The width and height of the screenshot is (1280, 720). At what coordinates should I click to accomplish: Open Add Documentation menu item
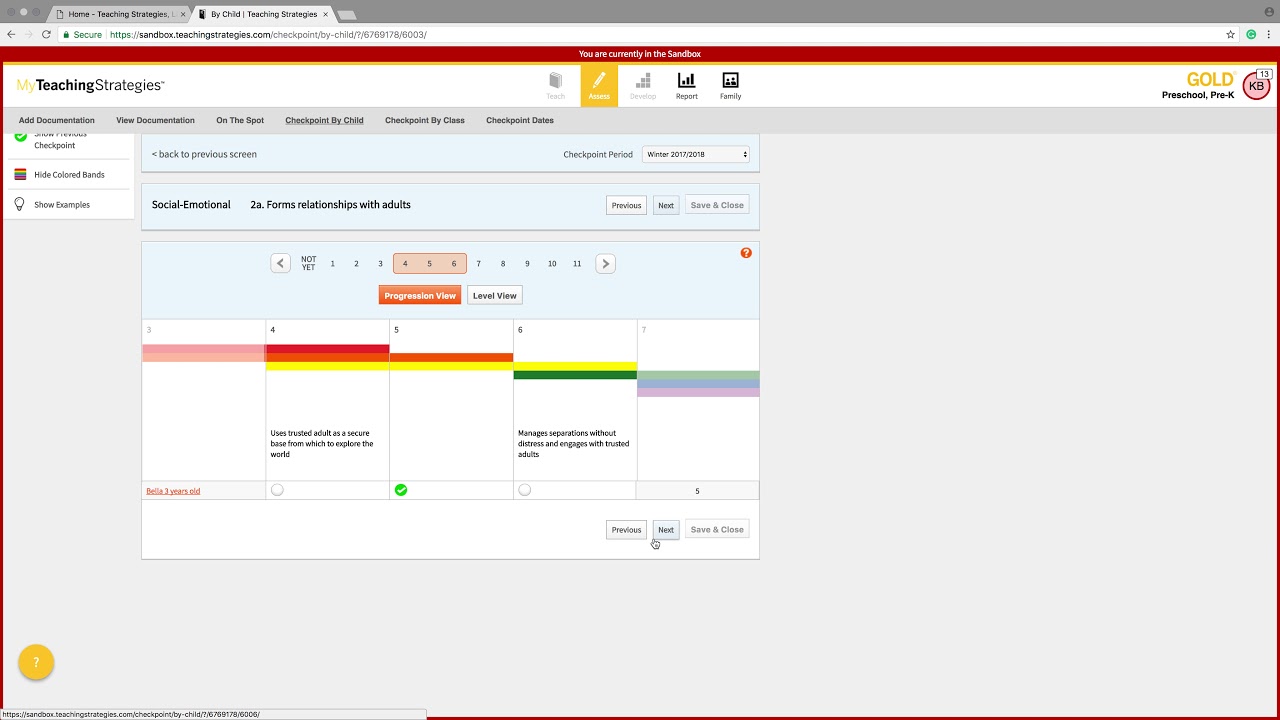(x=57, y=120)
